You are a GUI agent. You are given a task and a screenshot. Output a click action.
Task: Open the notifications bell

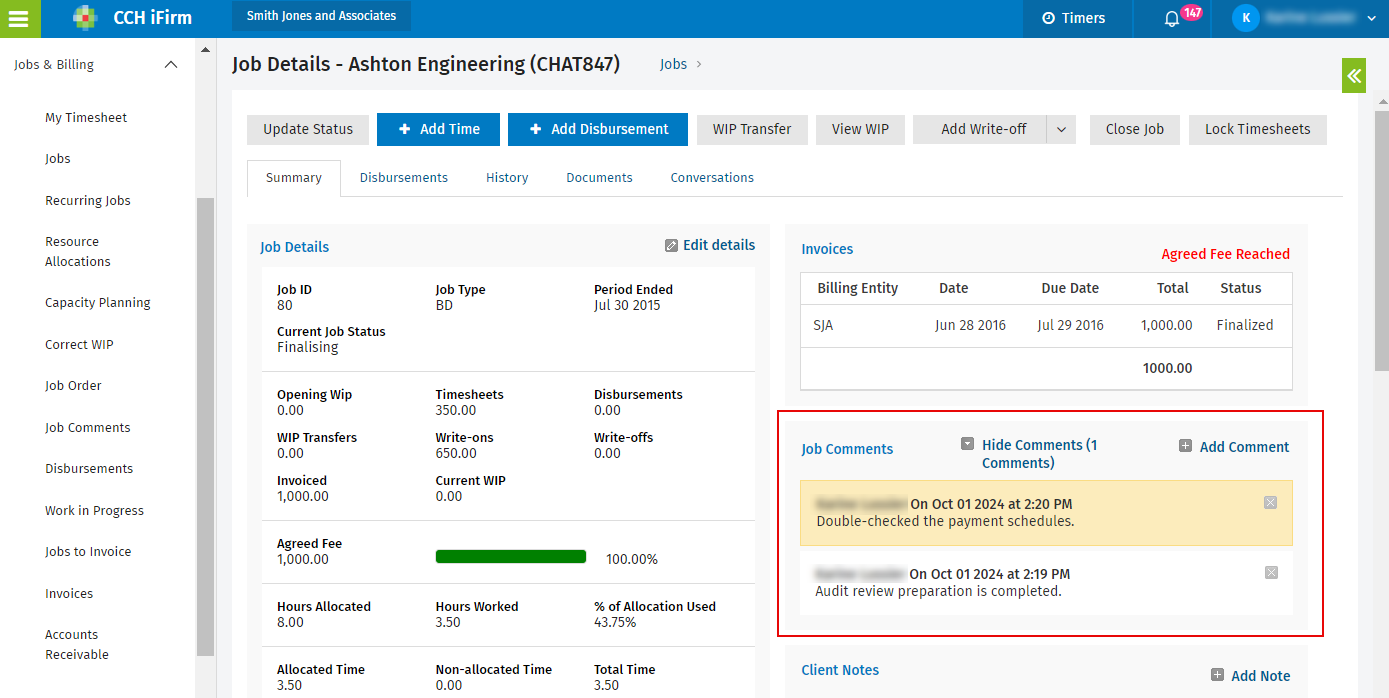(1172, 19)
